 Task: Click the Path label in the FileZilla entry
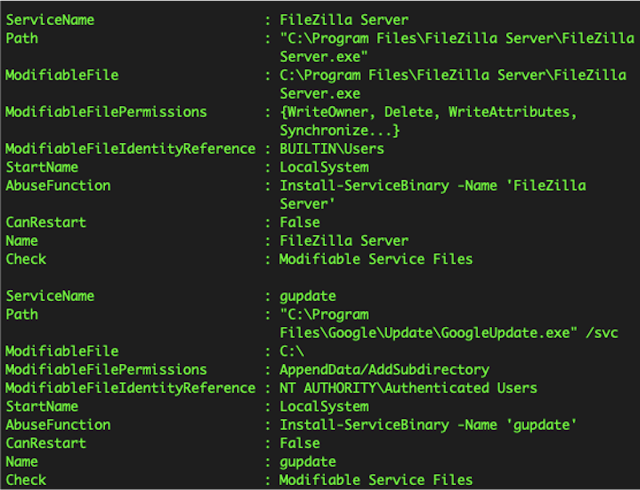22,38
